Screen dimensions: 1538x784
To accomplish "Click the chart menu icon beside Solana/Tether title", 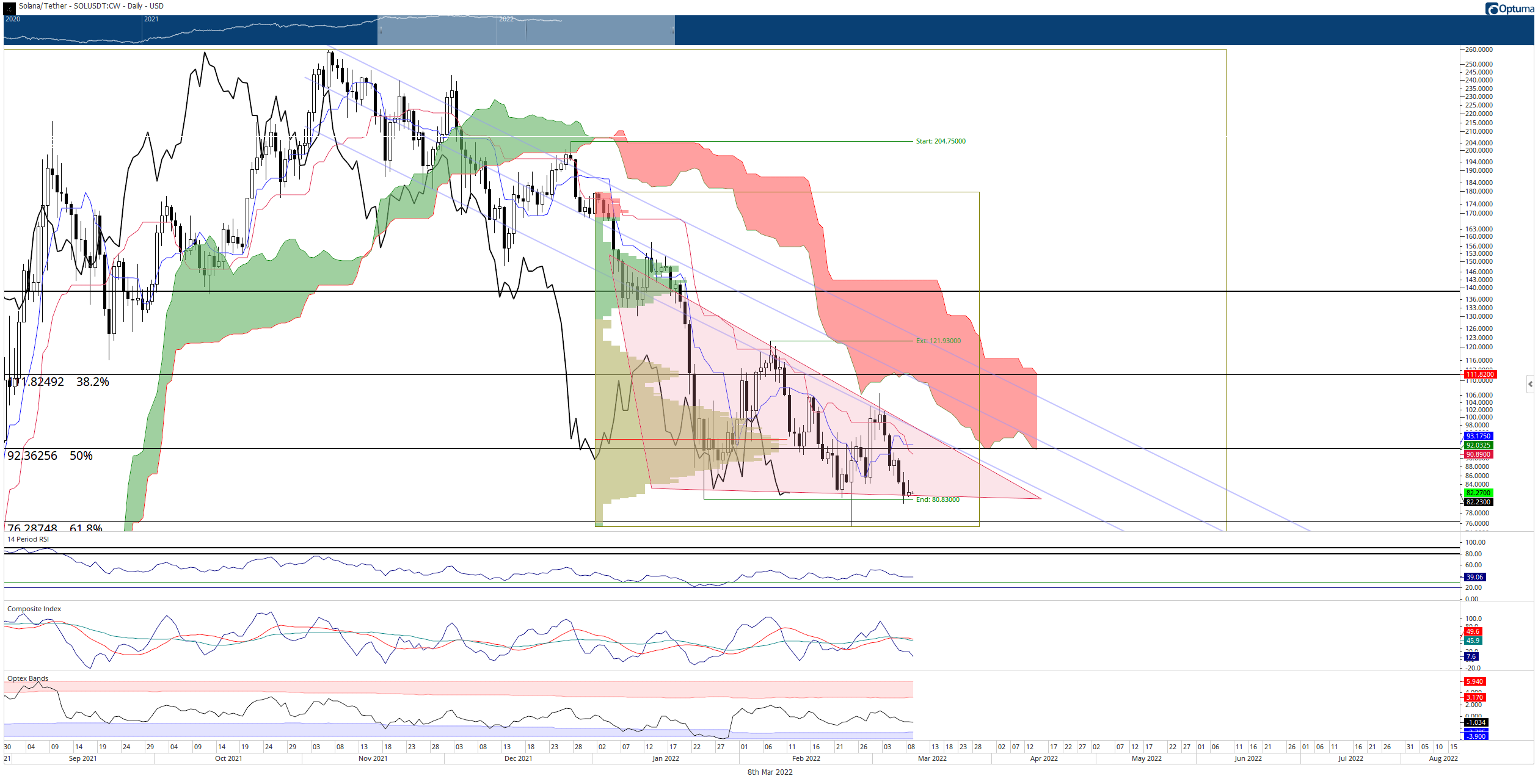I will point(9,8).
